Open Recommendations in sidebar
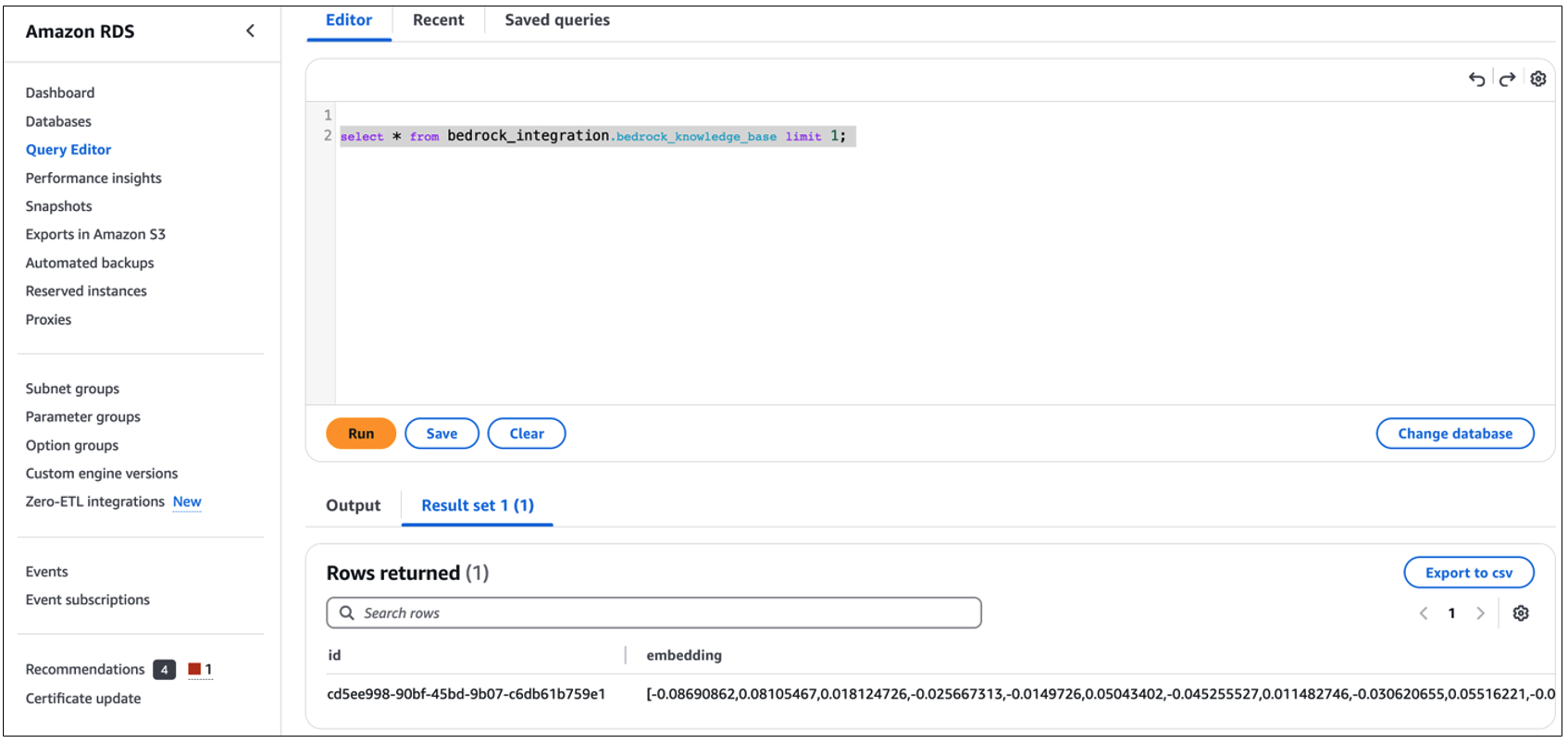Viewport: 1568px width, 743px height. (85, 669)
